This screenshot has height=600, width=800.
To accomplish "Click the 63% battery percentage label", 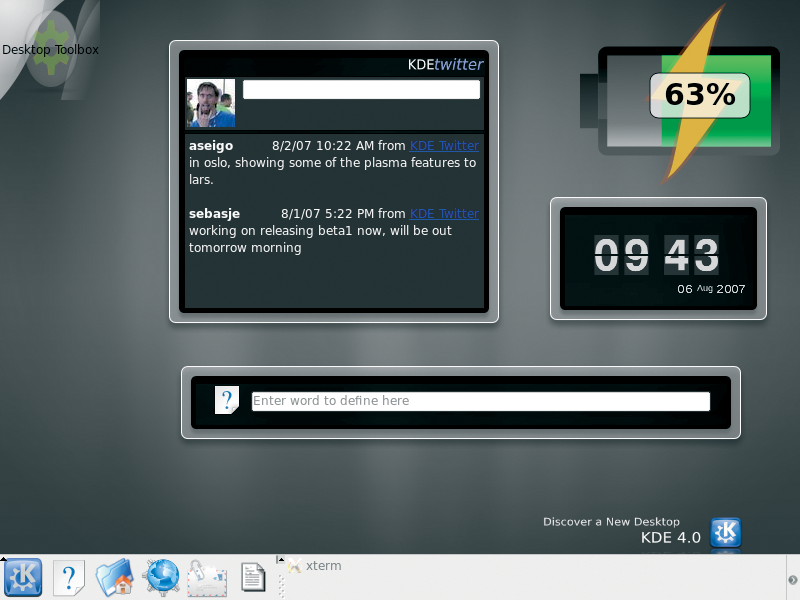I will point(699,95).
